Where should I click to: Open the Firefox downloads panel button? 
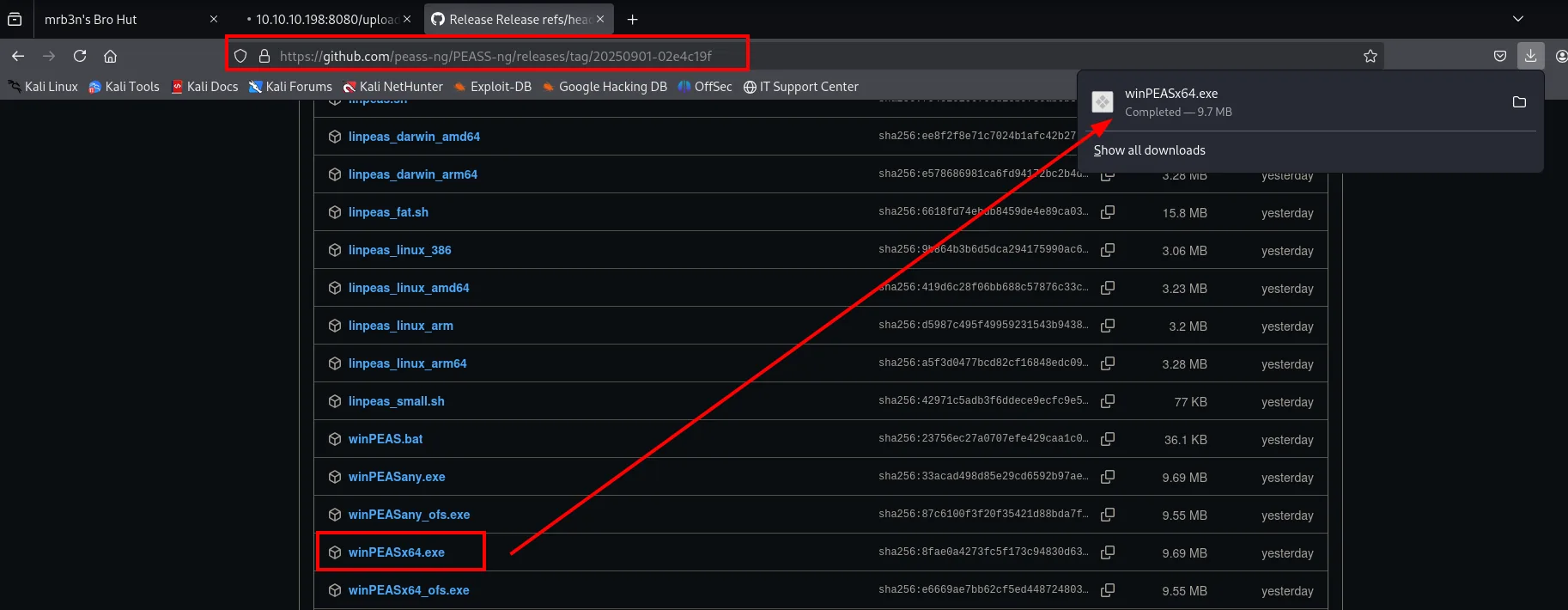(1530, 56)
